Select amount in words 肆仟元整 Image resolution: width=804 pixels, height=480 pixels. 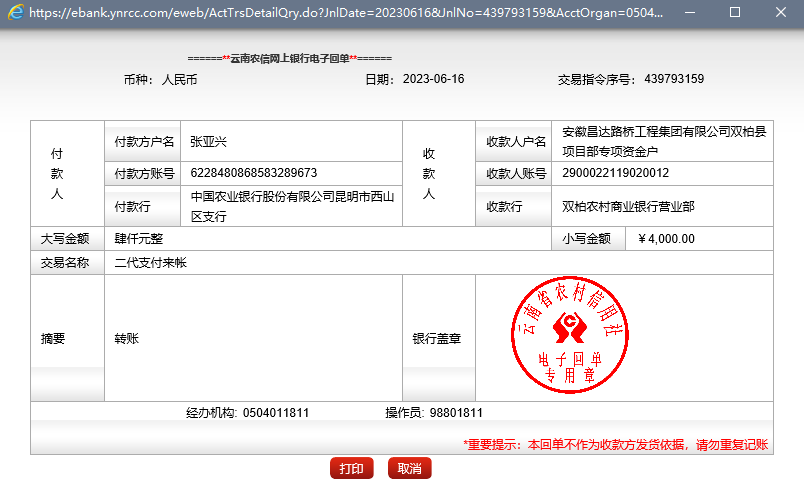(139, 239)
